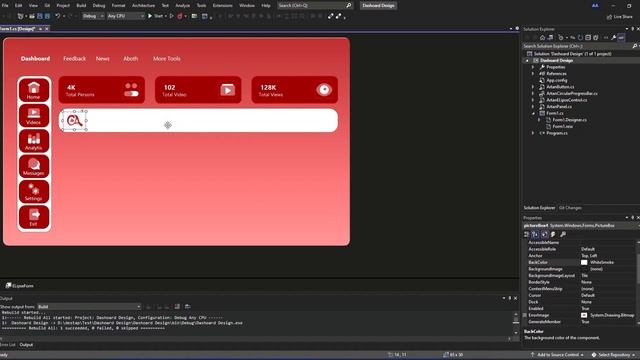Expand the Form1.Designer.cs node
The width and height of the screenshot is (640, 360).
(x=539, y=120)
